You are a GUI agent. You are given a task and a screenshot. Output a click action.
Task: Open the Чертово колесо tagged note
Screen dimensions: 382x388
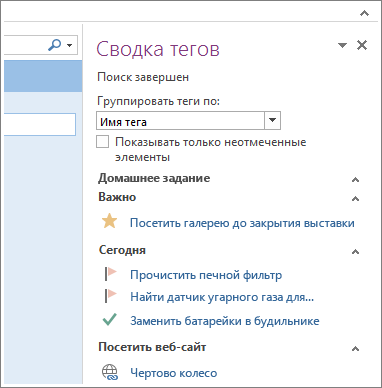(x=174, y=373)
